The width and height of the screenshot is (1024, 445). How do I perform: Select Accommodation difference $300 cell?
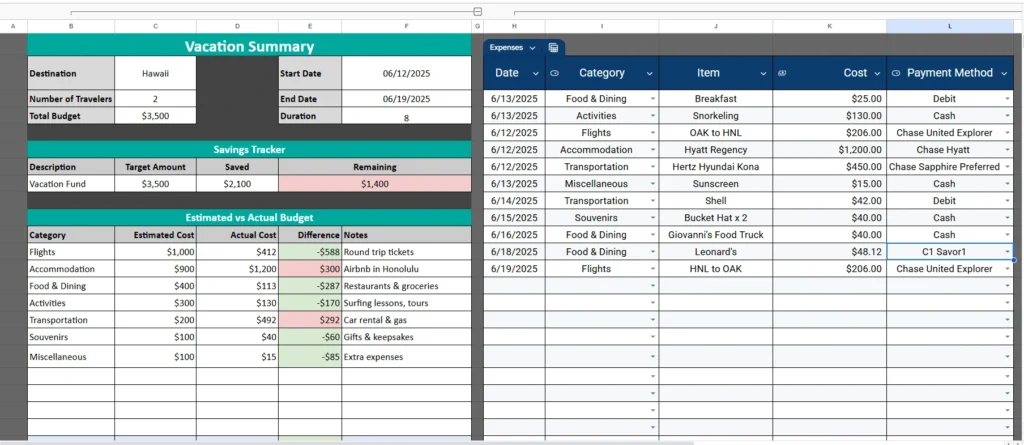(310, 269)
